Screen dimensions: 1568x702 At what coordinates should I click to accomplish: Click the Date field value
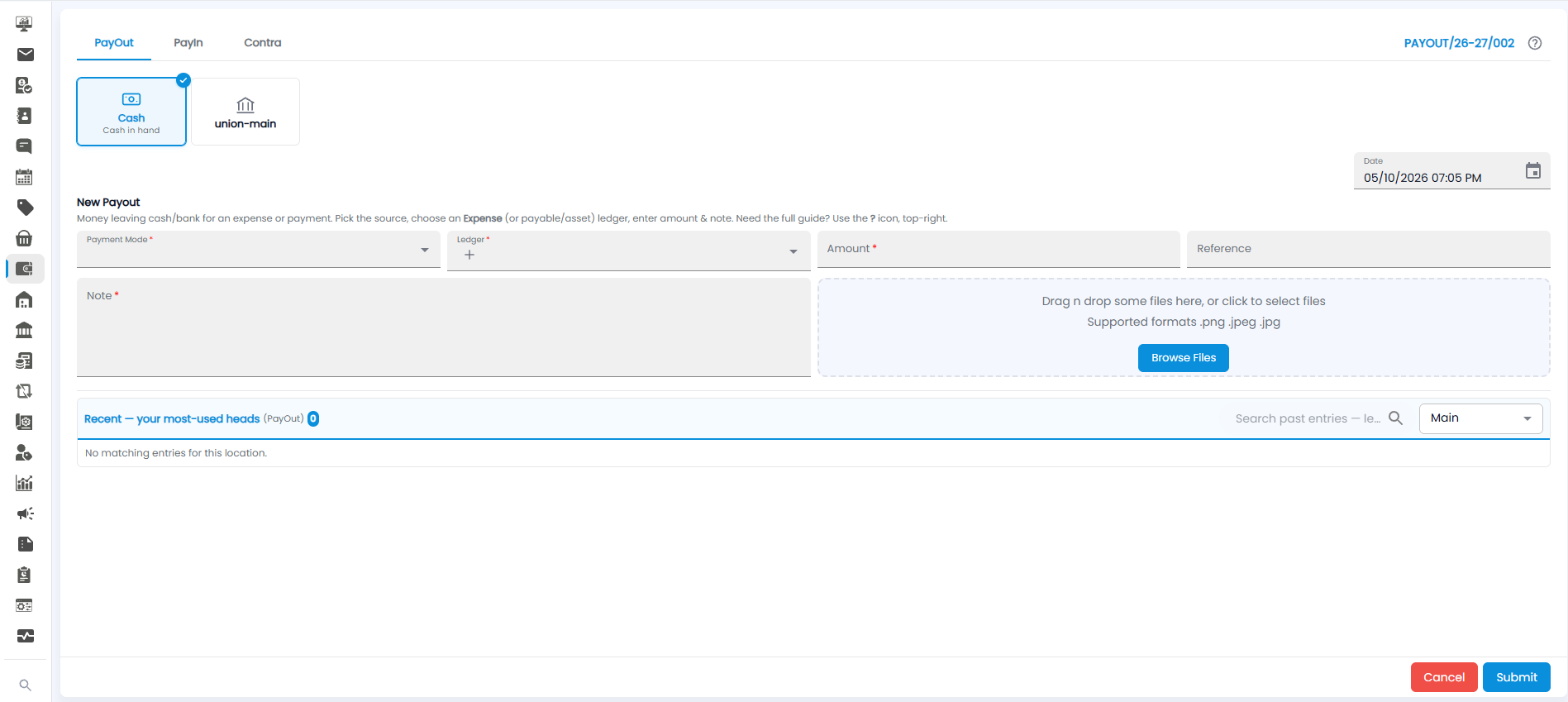pyautogui.click(x=1423, y=178)
